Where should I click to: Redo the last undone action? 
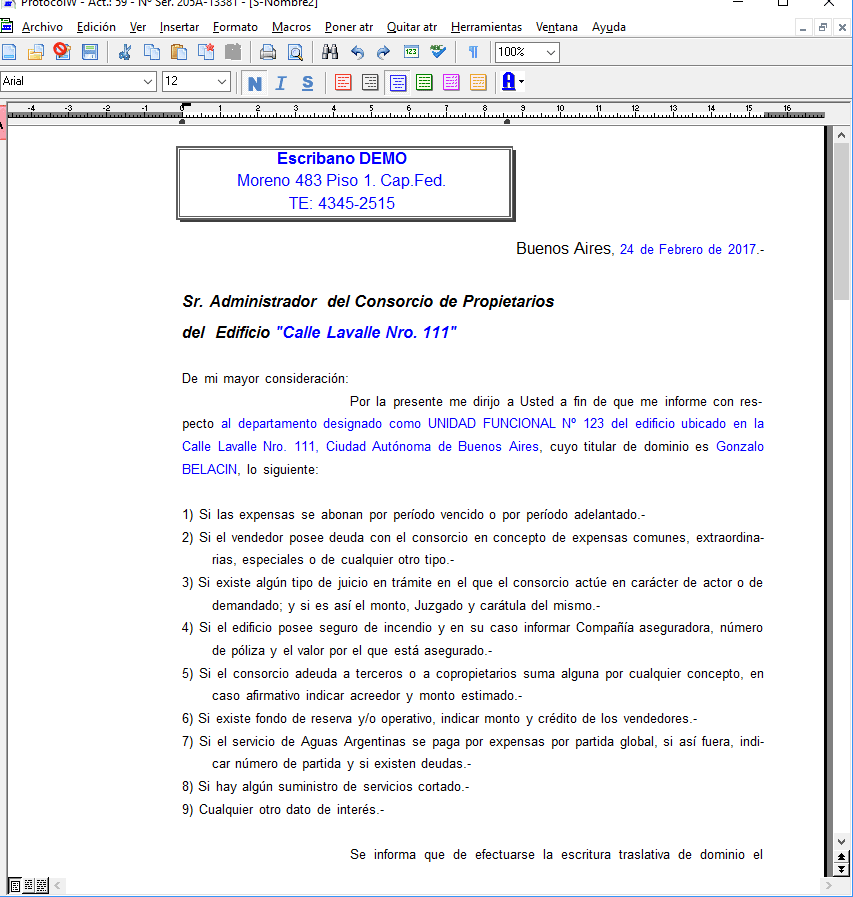point(383,53)
